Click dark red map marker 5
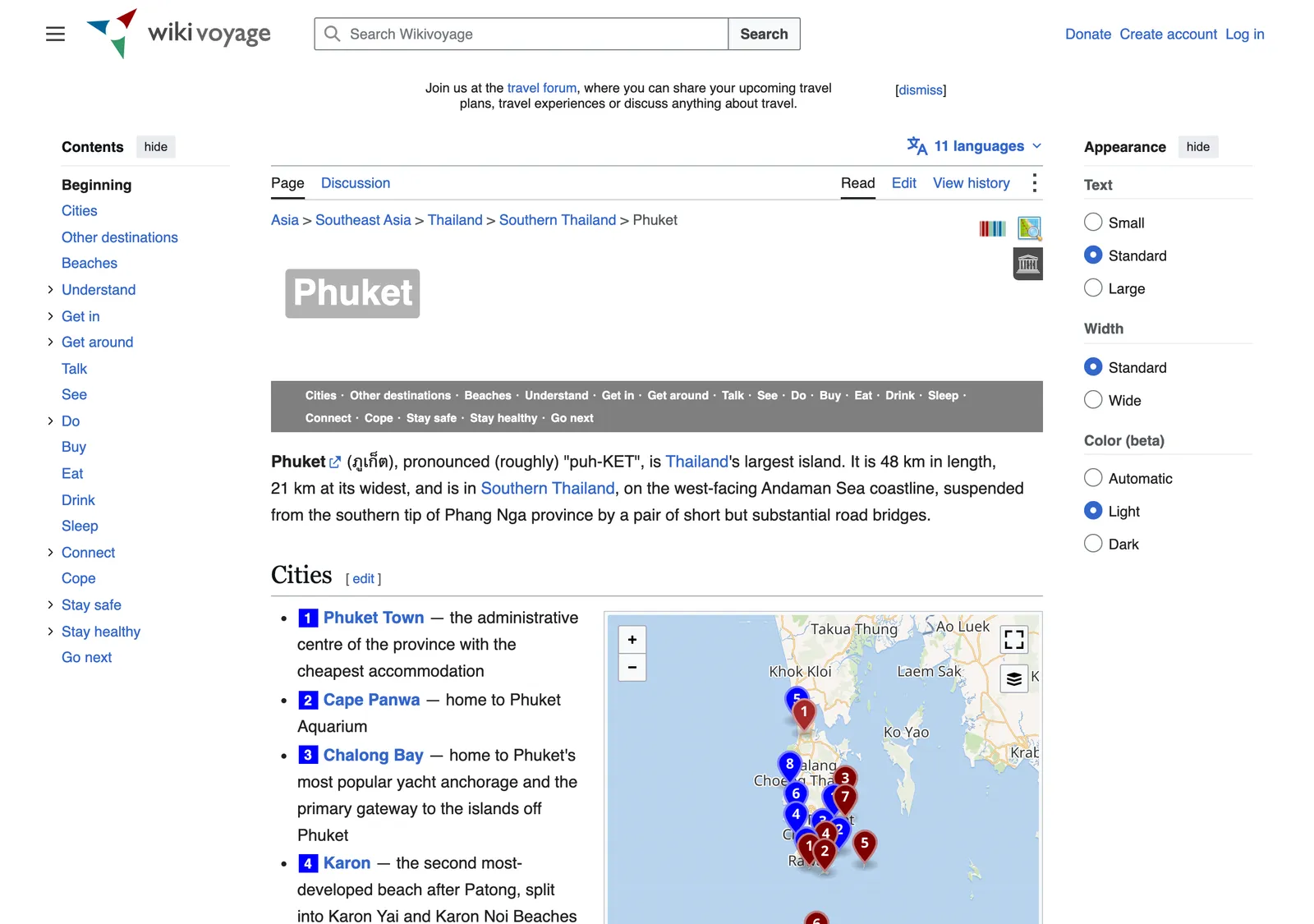 (864, 846)
